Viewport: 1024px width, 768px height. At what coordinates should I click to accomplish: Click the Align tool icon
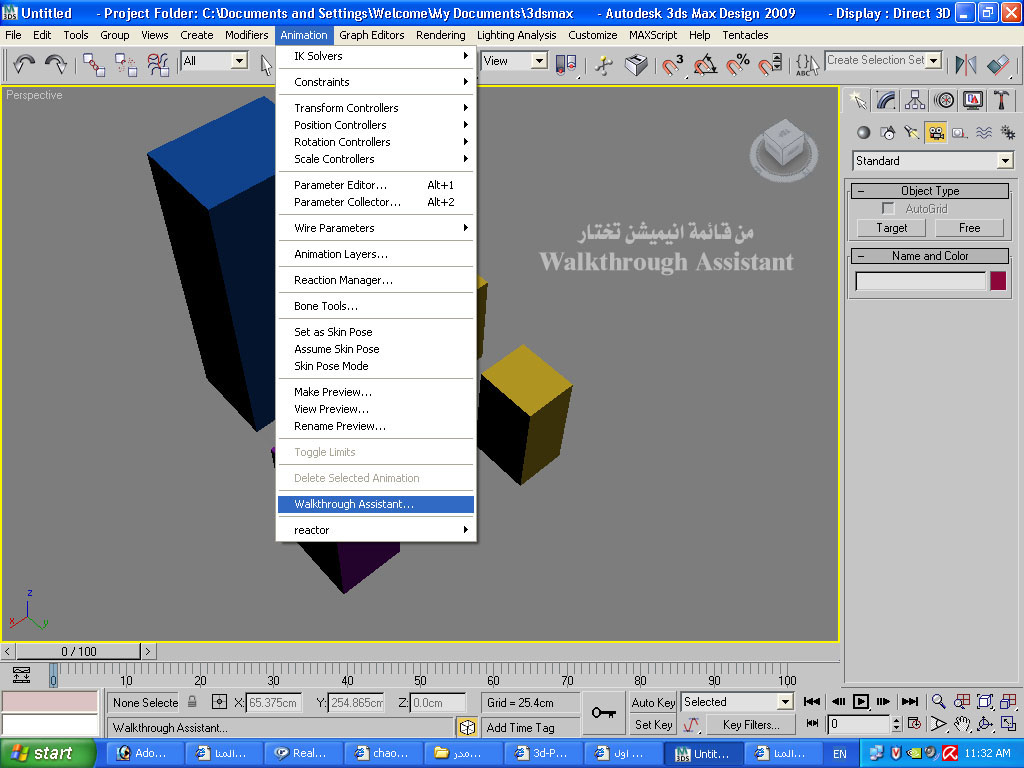998,64
